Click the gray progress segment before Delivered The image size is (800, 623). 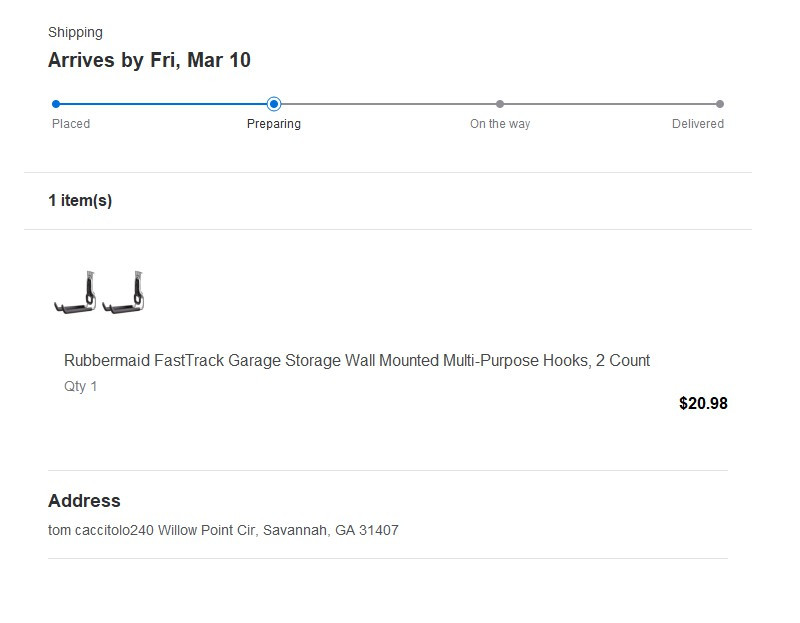pos(610,104)
